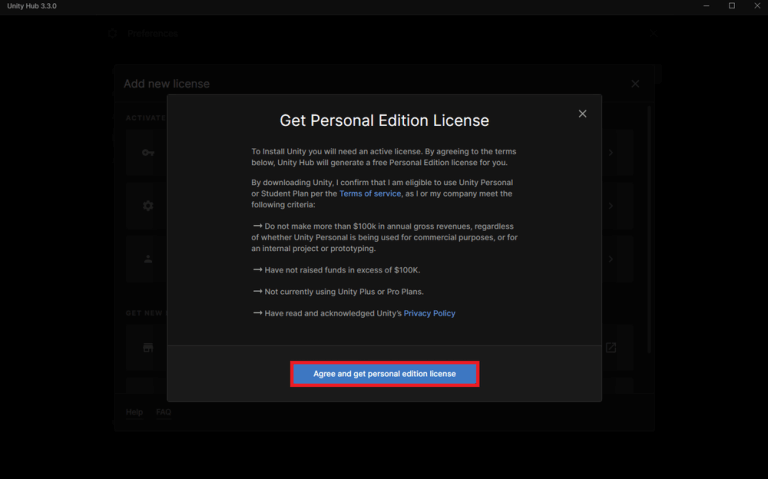Click Agree and get personal edition license
768x479 pixels.
(384, 374)
